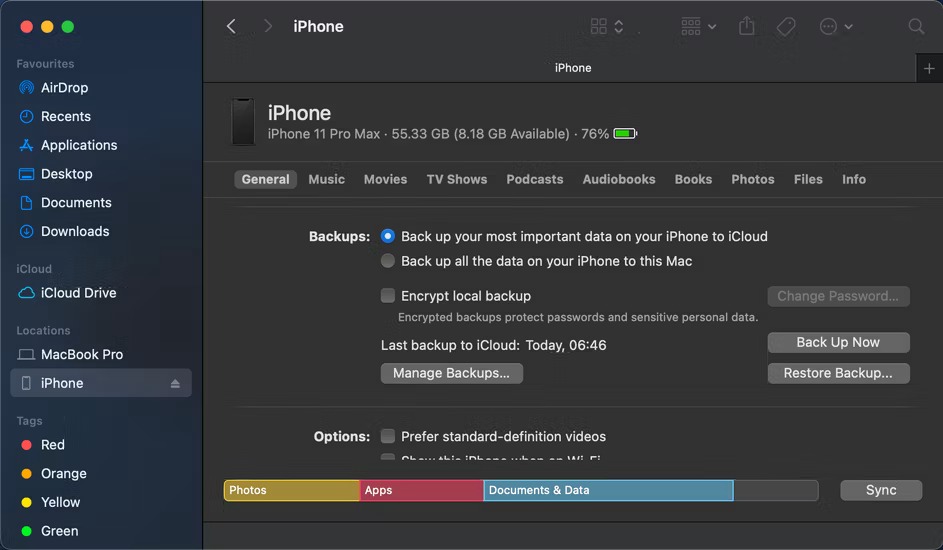
Task: Enable Encrypt local backup checkbox
Action: tap(388, 296)
